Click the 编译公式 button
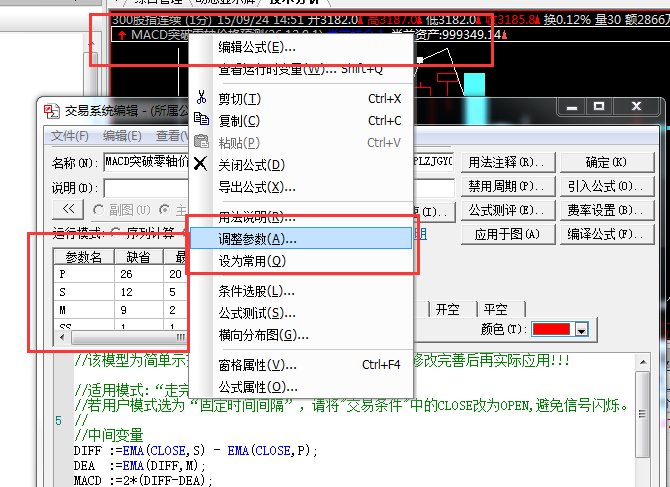 [x=605, y=234]
